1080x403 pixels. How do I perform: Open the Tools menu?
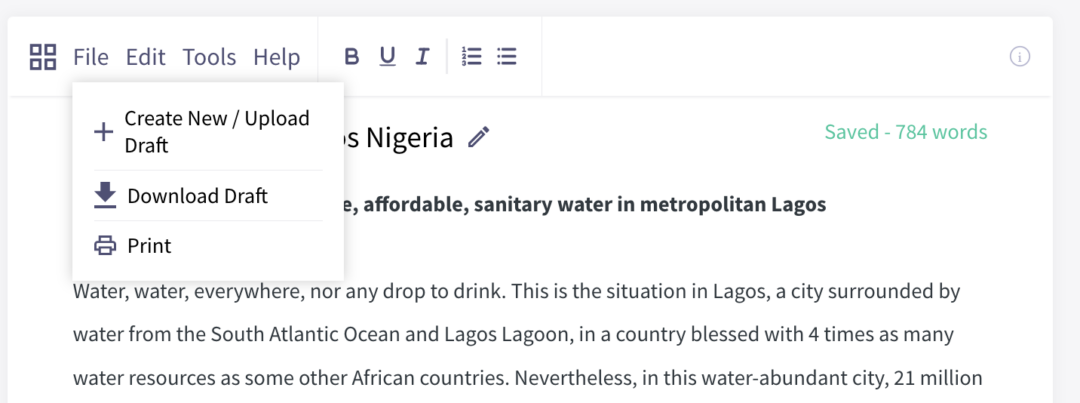[209, 56]
